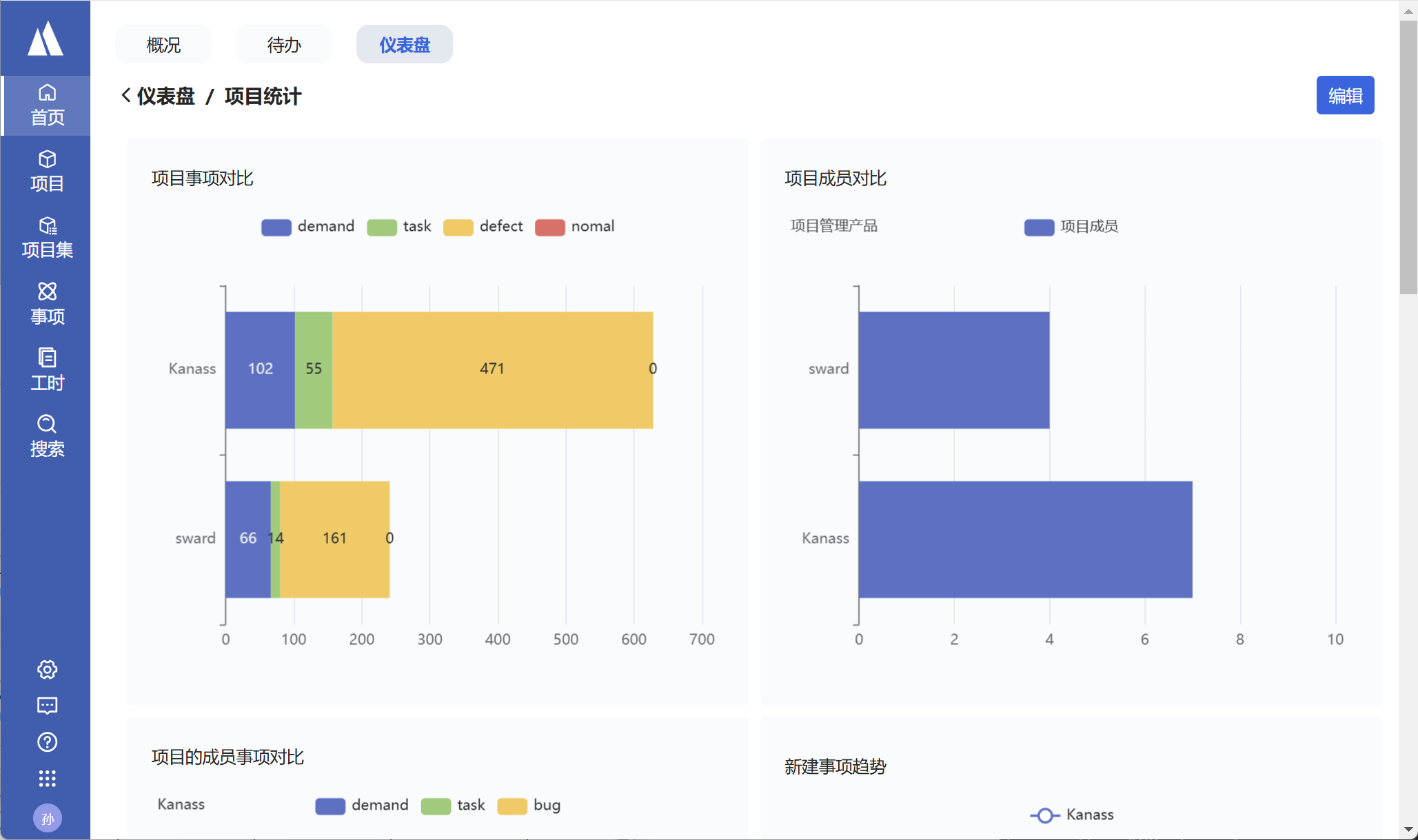Open the message icon in sidebar
The height and width of the screenshot is (840, 1418).
(47, 706)
